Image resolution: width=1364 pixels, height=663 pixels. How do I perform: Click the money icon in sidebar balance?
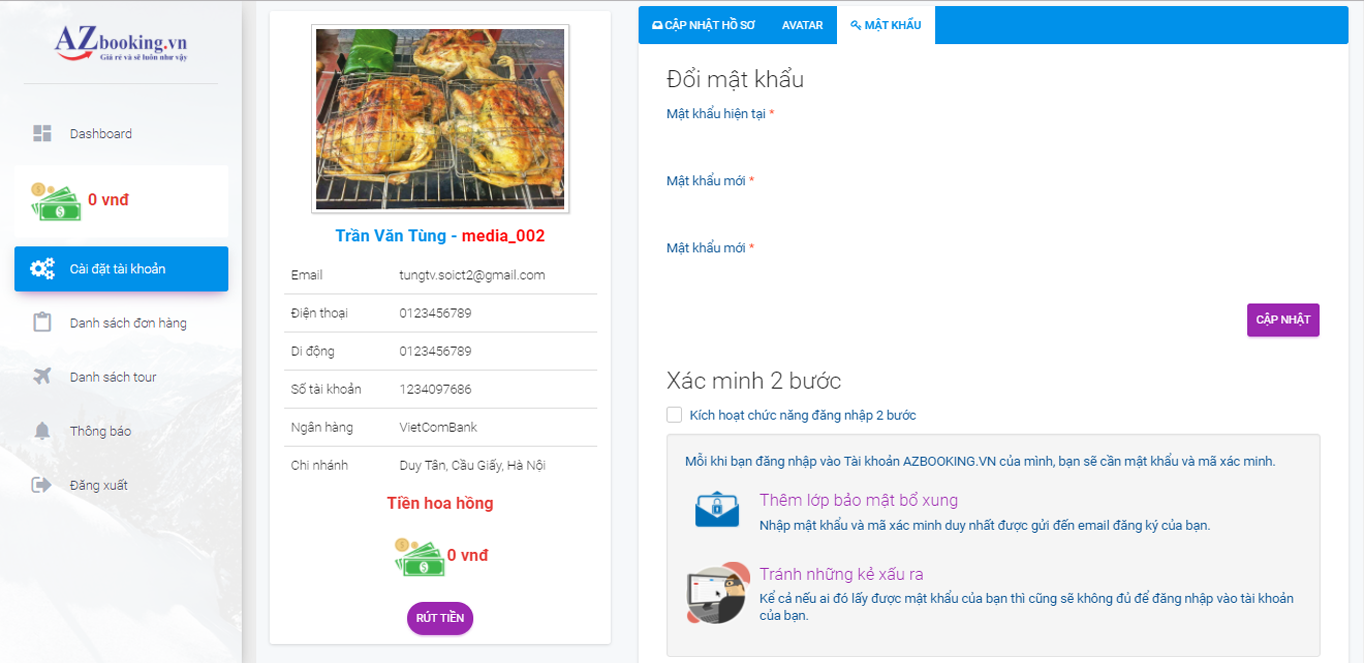tap(54, 201)
